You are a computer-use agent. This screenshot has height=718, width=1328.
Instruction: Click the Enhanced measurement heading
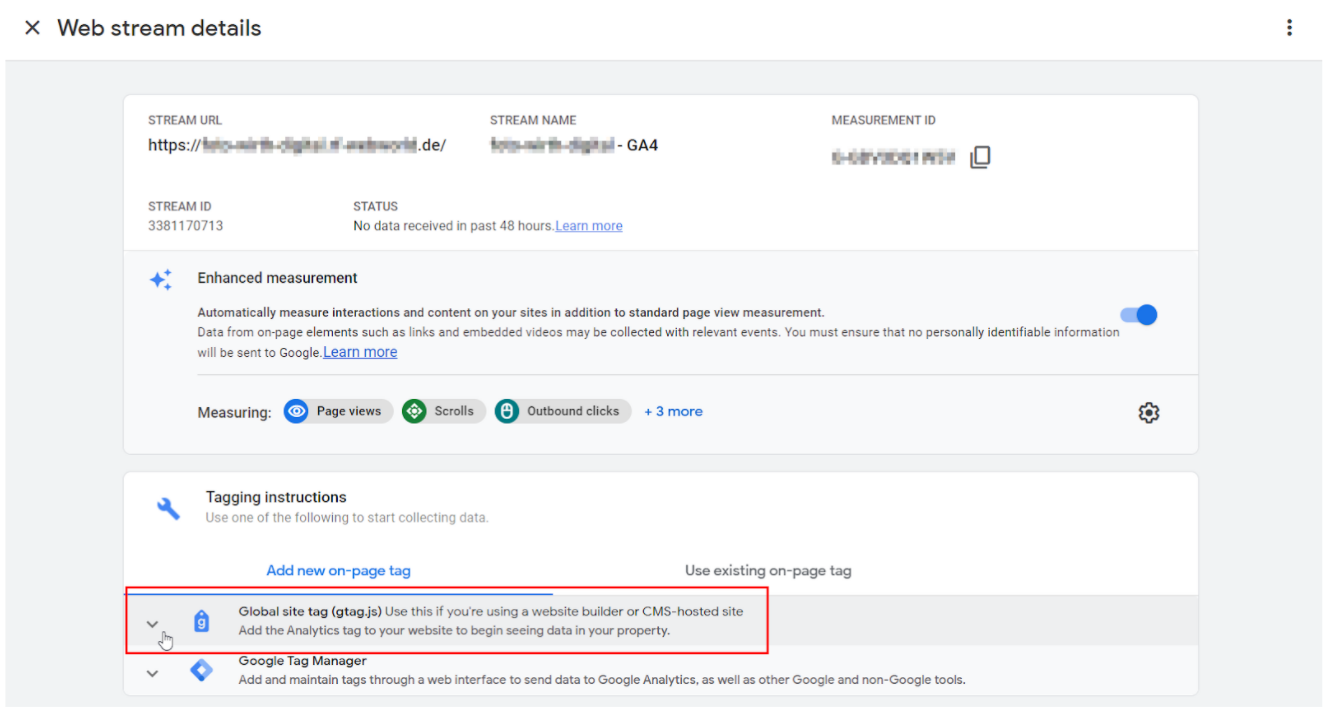tap(277, 278)
